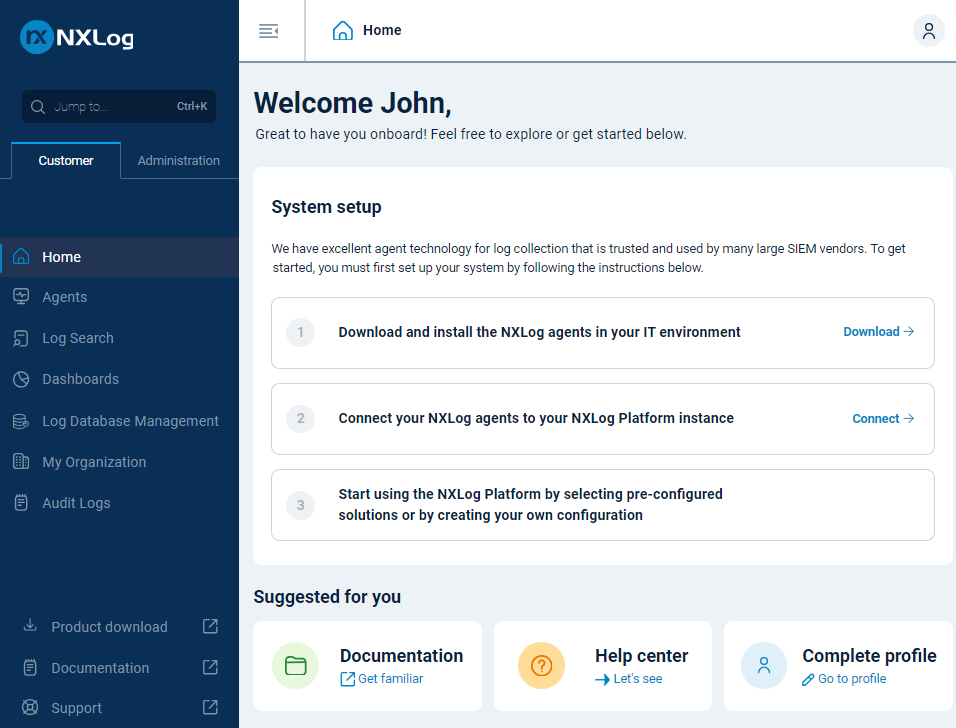Screen dimensions: 956x728
Task: Click the Audit Logs icon
Action: point(21,502)
